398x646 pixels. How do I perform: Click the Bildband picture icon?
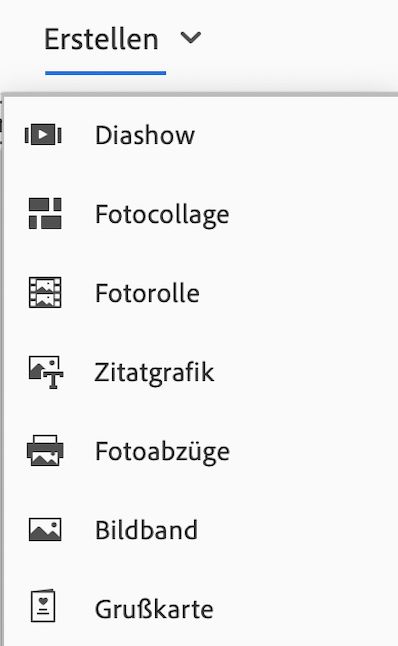point(45,529)
